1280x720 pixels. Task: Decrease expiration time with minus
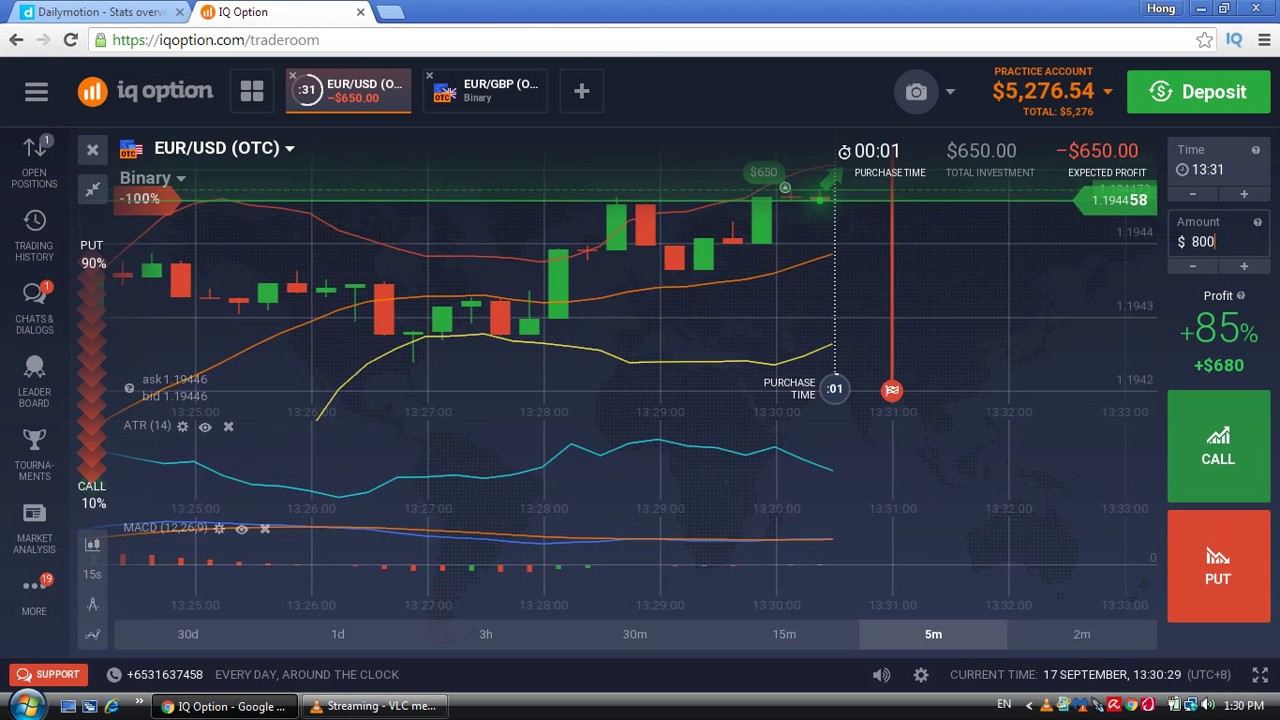pos(1192,194)
